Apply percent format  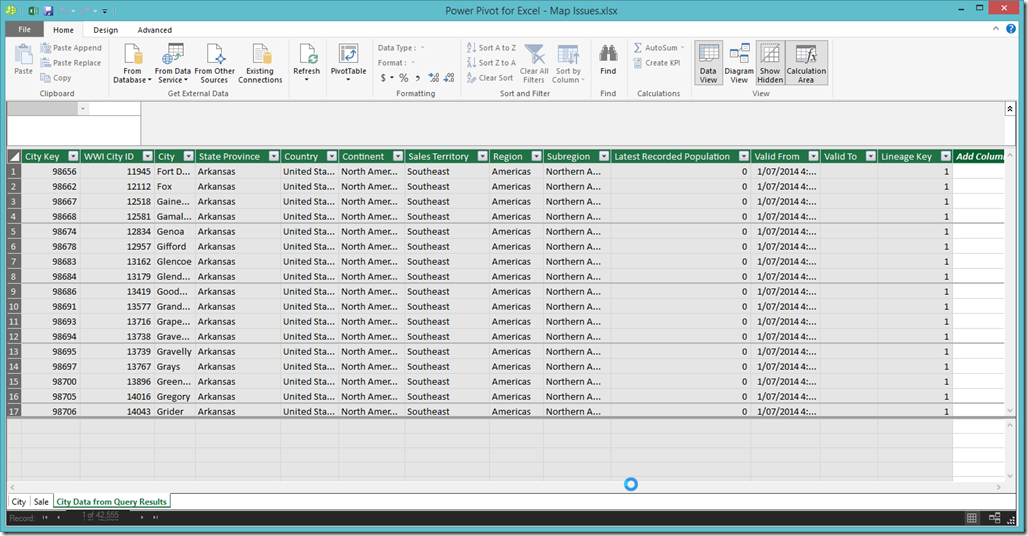[404, 78]
